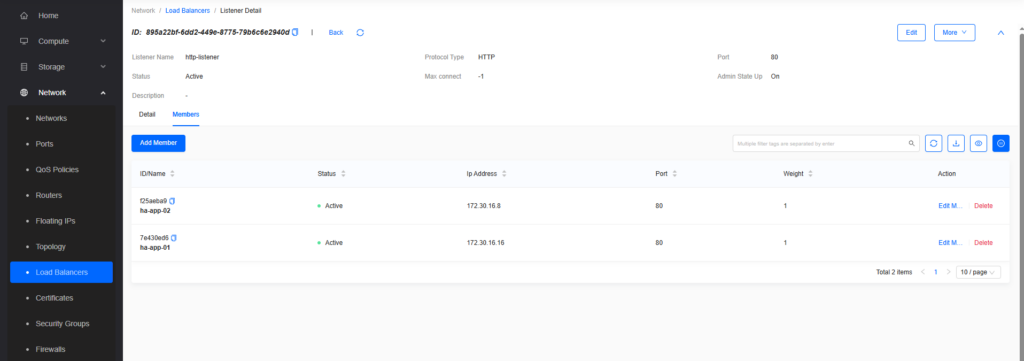Copy the listener ID with copy icon
The image size is (1024, 361).
click(295, 32)
